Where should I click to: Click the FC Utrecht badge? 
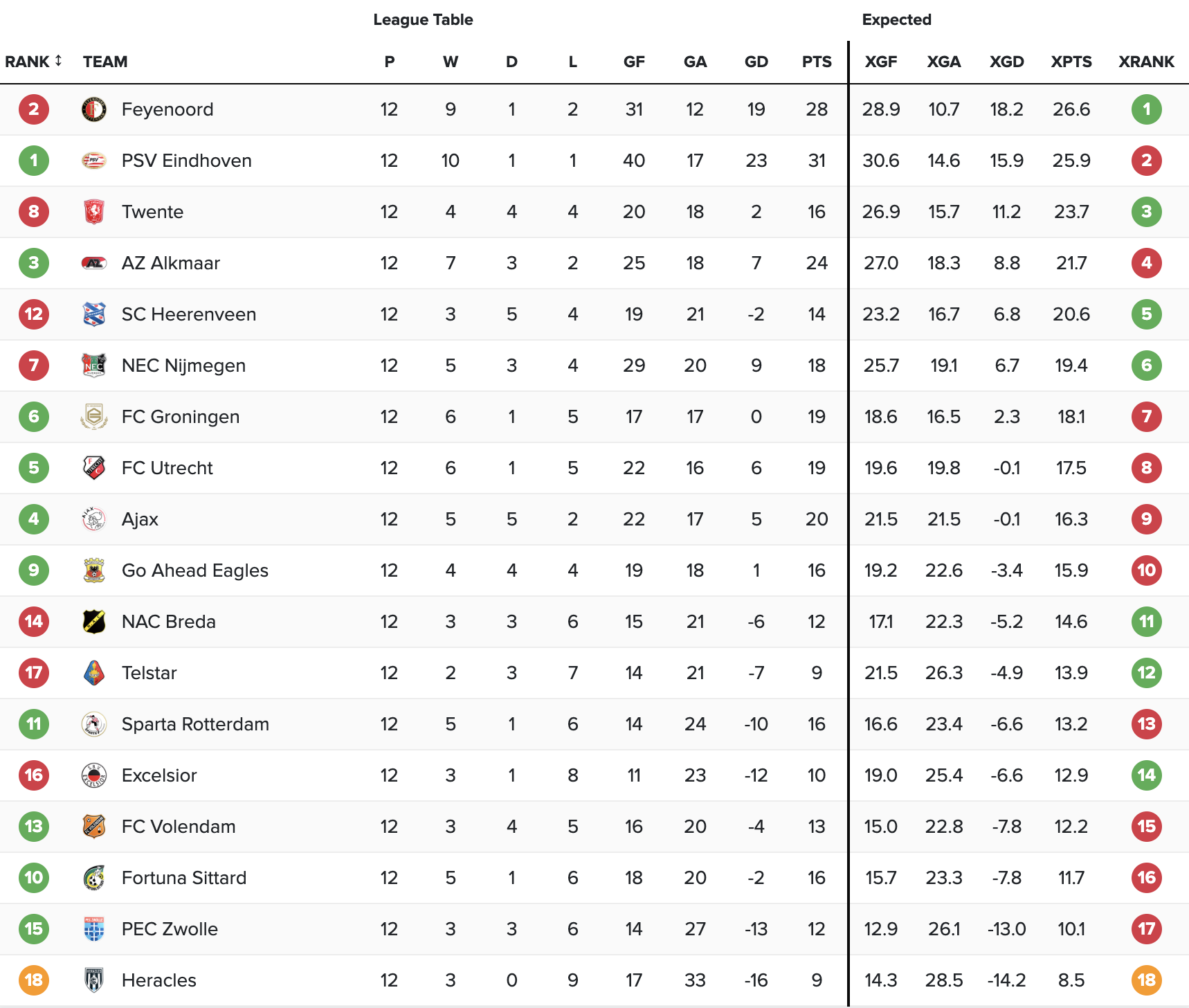94,468
